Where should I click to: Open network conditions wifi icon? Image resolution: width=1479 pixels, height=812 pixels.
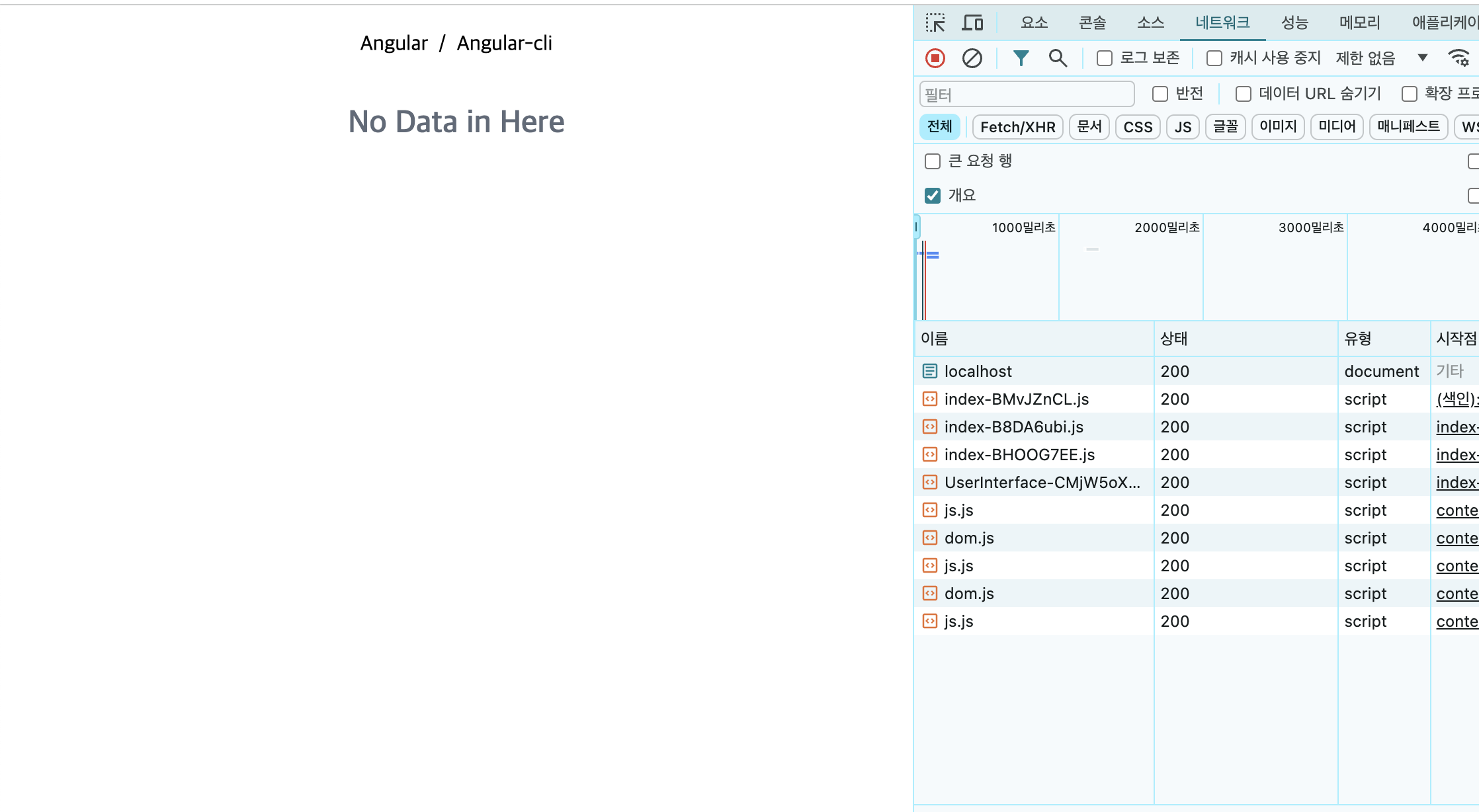click(x=1458, y=58)
